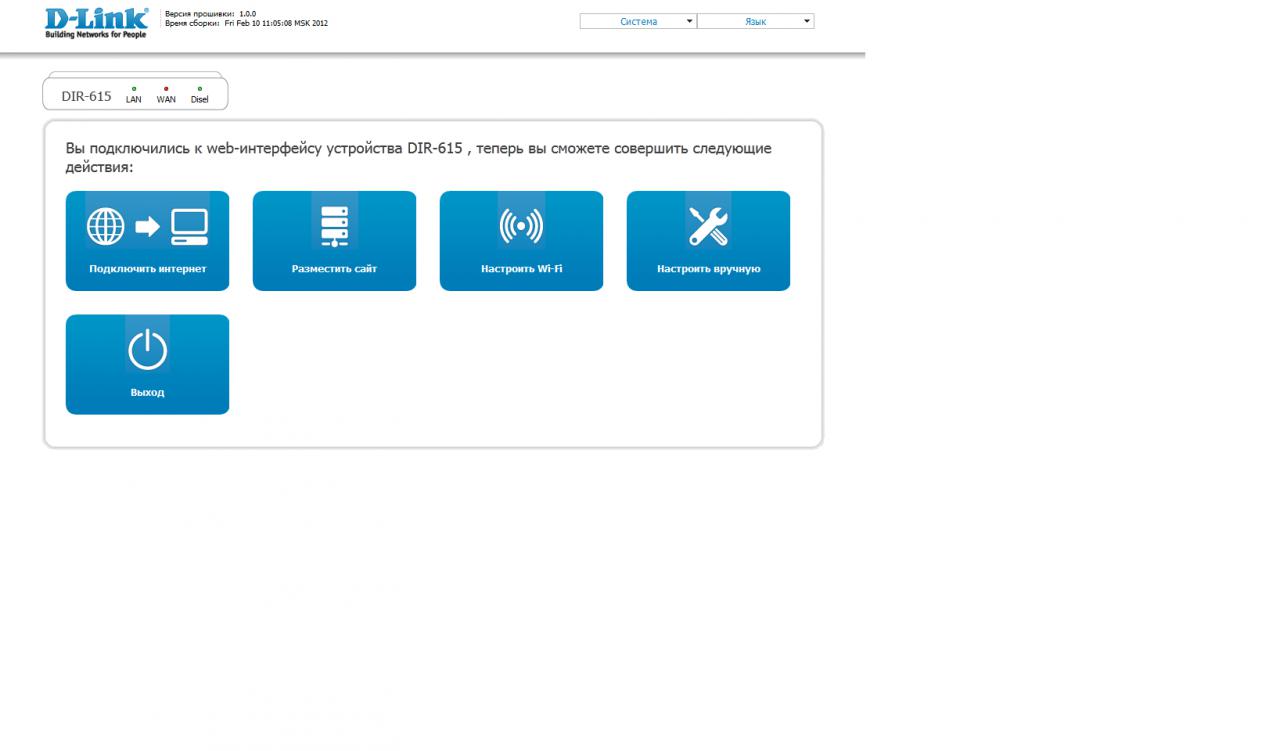The image size is (1280, 751).
Task: Click the red WAN status indicator
Action: tap(166, 89)
